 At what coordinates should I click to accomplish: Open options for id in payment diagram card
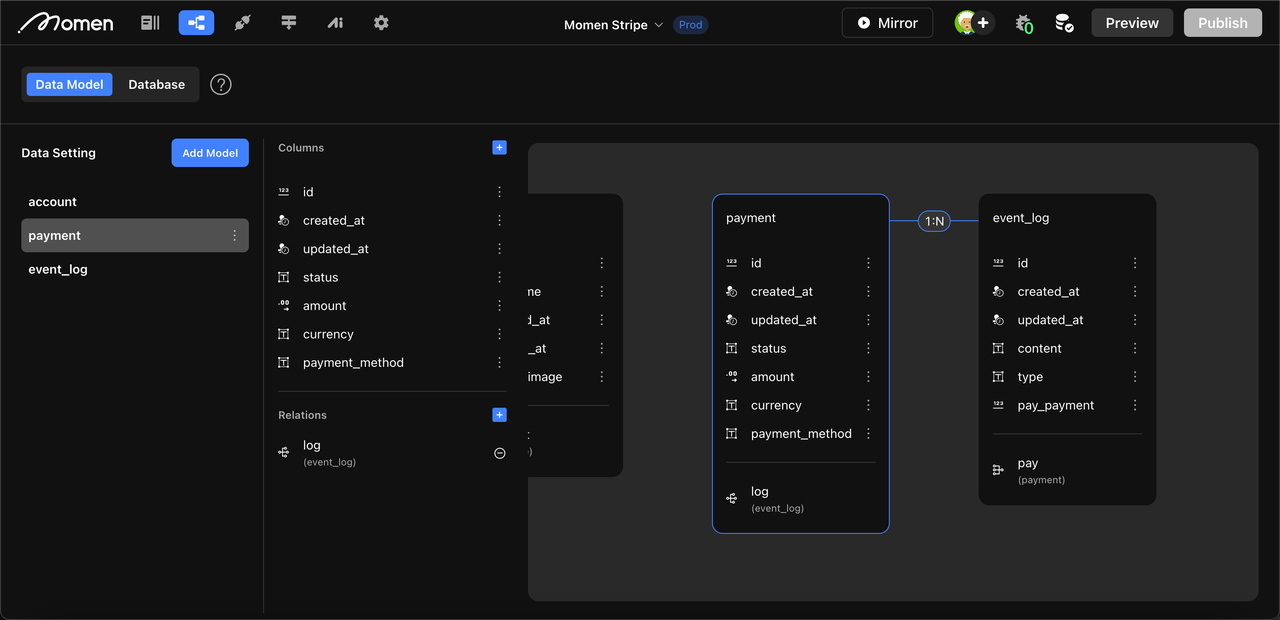tap(868, 263)
